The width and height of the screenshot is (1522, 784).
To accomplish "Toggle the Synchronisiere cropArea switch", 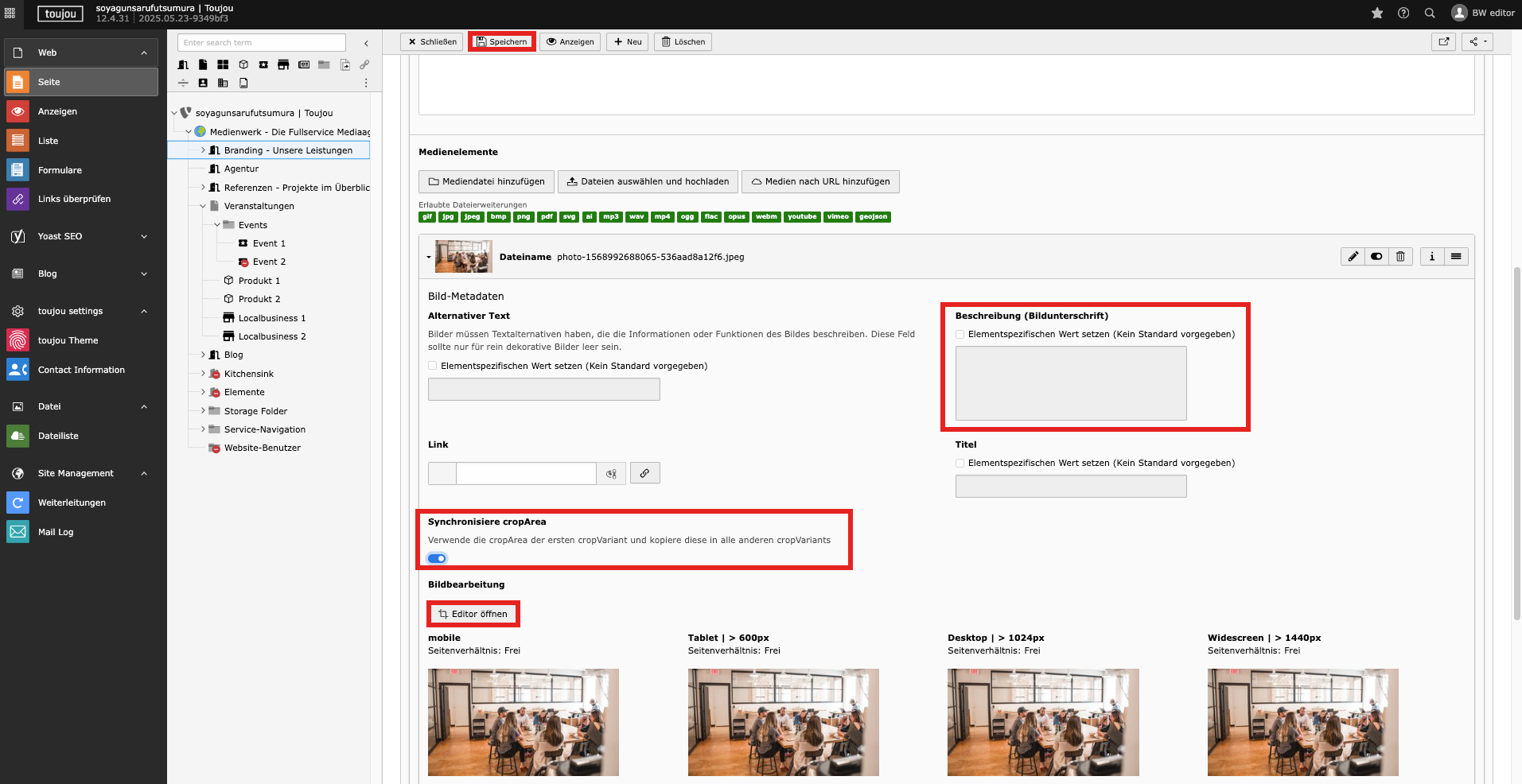I will pyautogui.click(x=438, y=558).
